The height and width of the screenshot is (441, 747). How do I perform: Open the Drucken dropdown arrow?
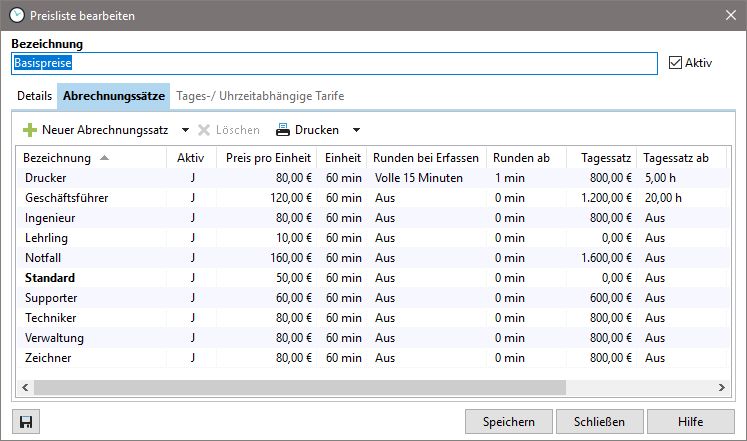pos(356,130)
